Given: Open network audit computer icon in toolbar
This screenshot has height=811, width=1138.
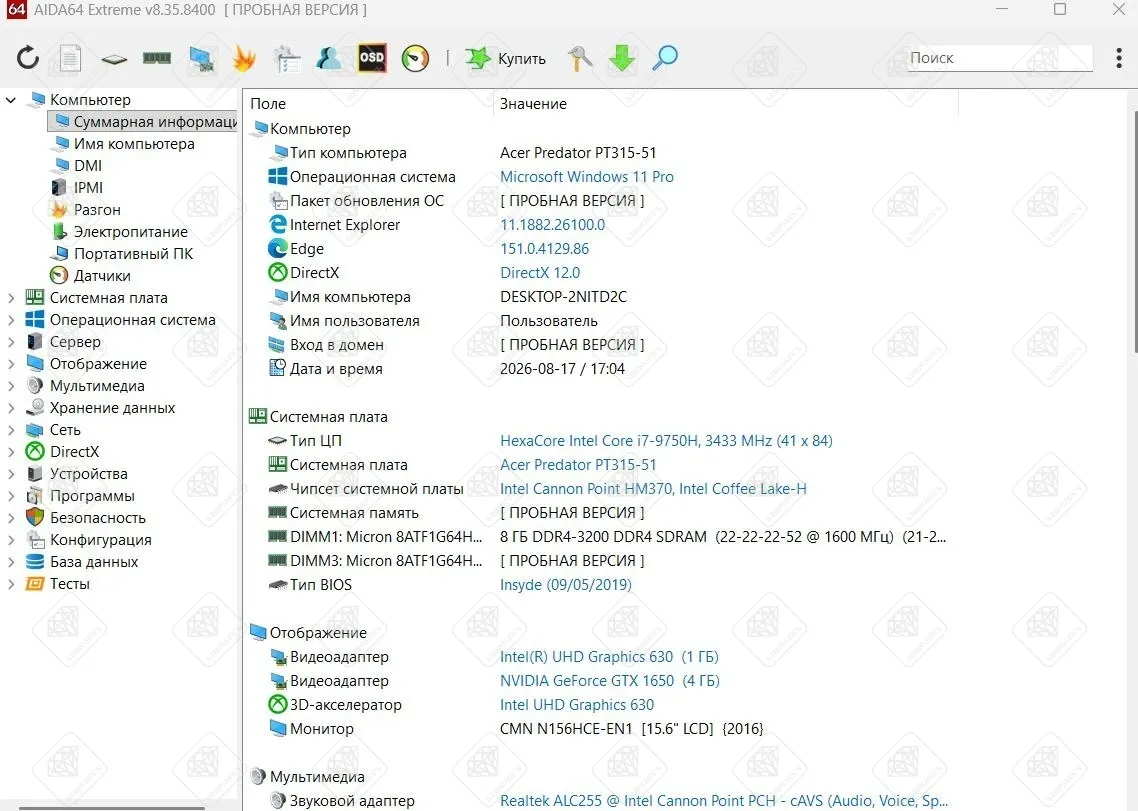Looking at the screenshot, I should coord(201,59).
